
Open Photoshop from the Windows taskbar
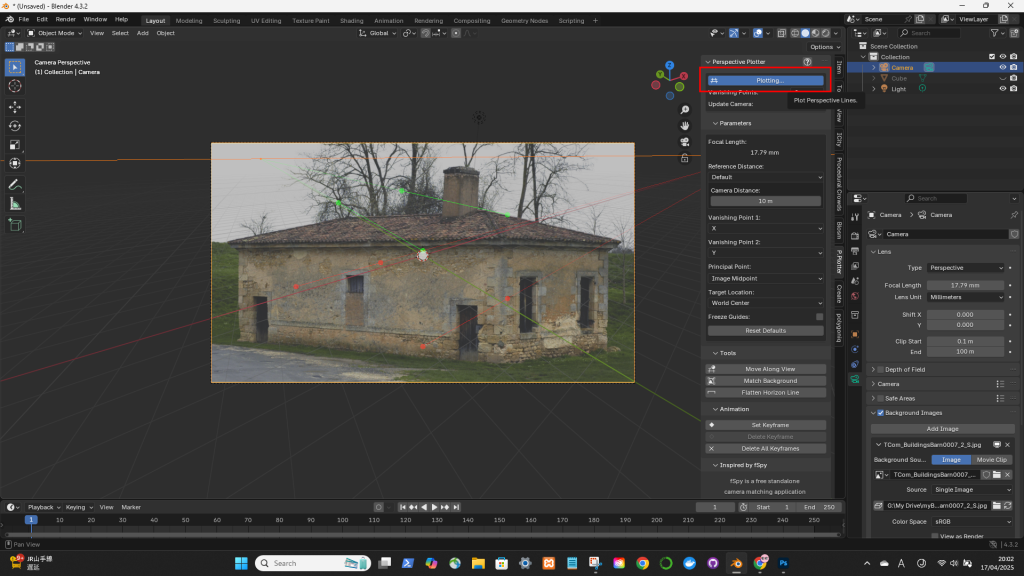coord(783,563)
